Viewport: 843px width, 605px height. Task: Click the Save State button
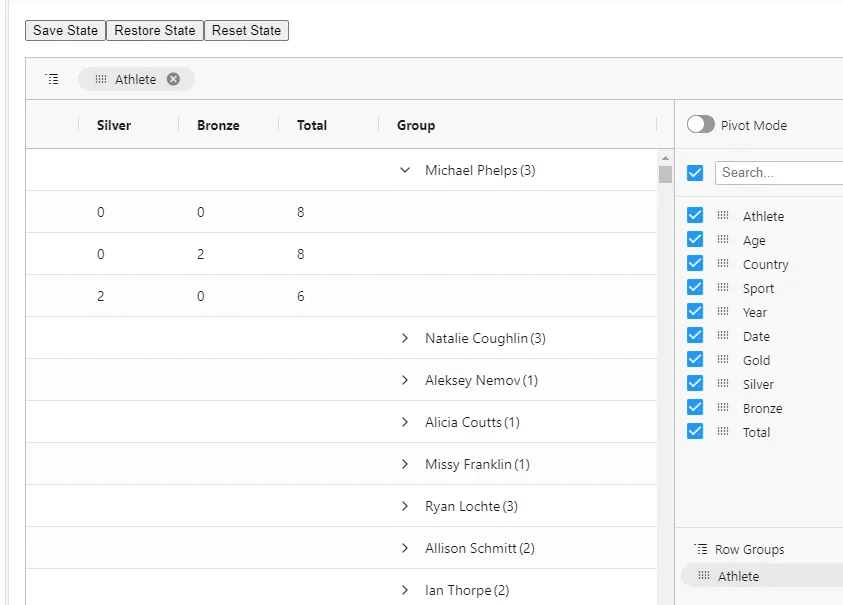point(65,31)
